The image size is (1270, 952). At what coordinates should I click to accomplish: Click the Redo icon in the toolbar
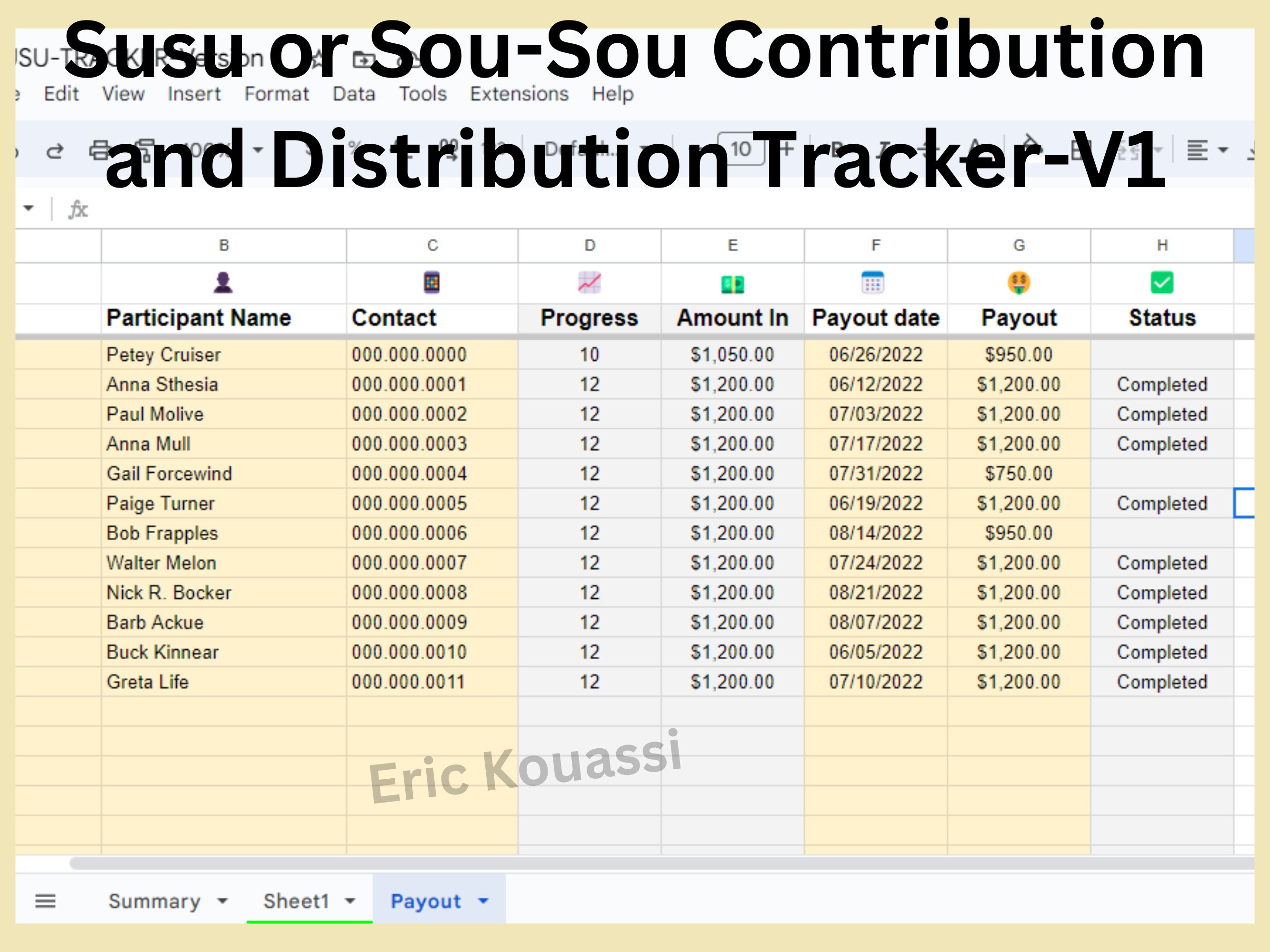pos(56,150)
